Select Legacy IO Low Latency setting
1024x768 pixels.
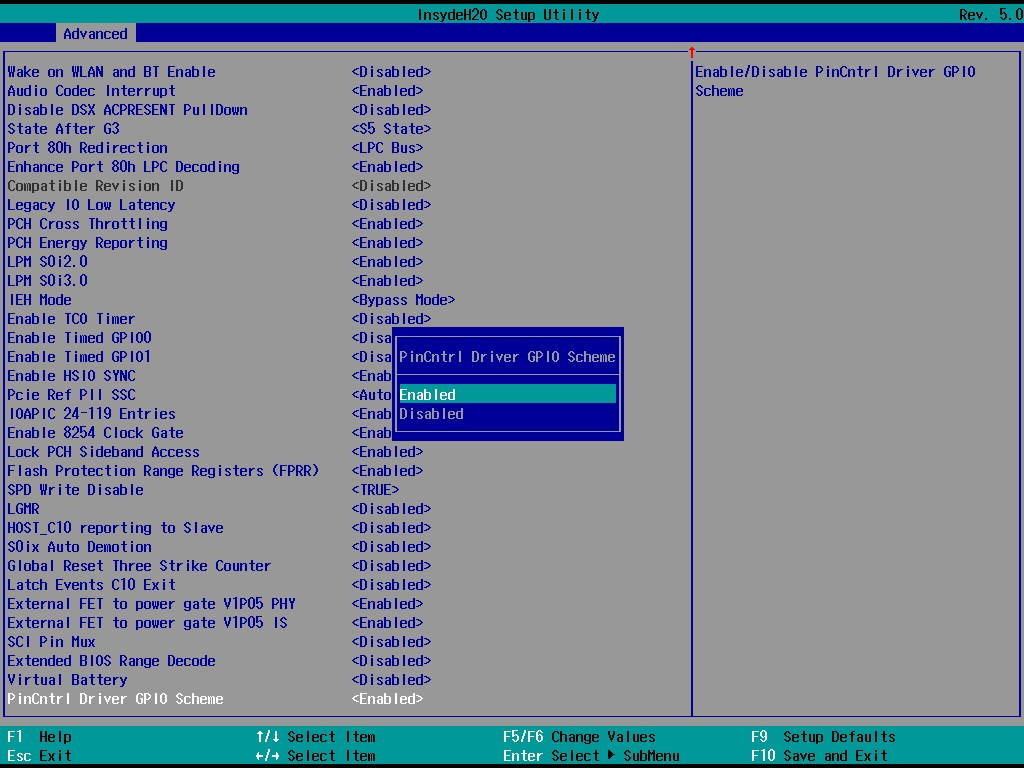(91, 204)
